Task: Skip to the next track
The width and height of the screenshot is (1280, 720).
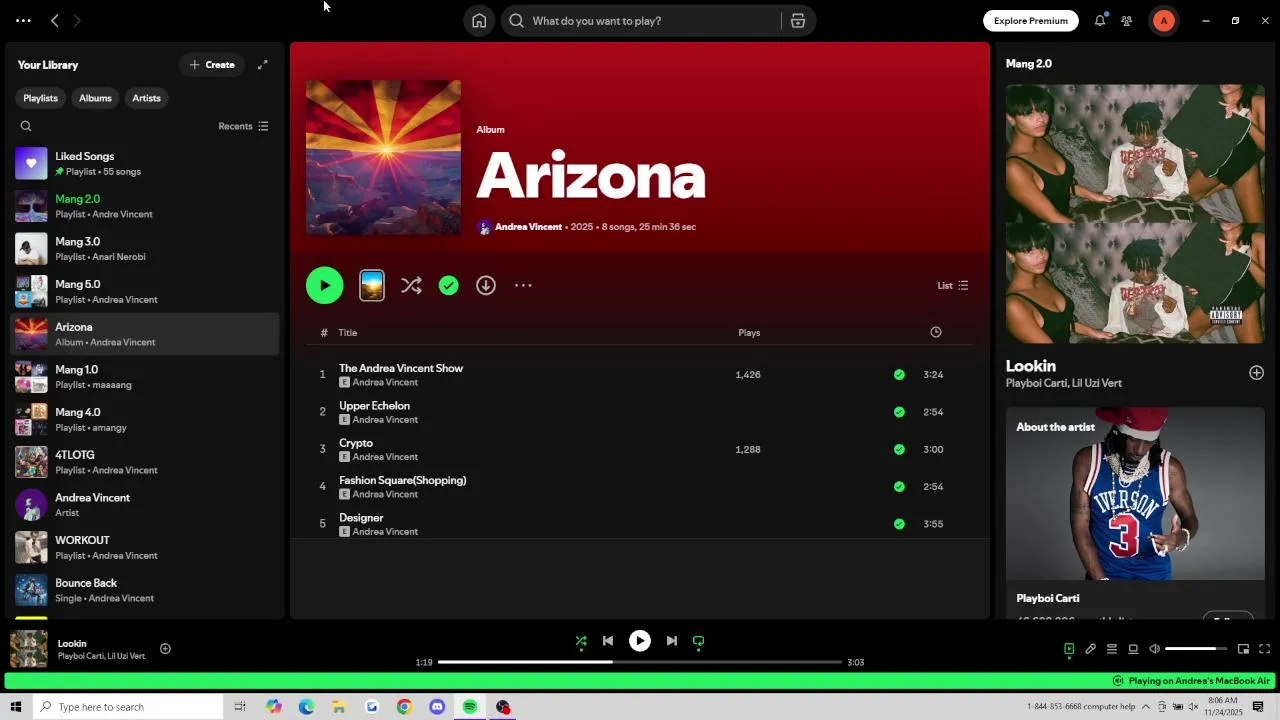Action: (x=672, y=642)
